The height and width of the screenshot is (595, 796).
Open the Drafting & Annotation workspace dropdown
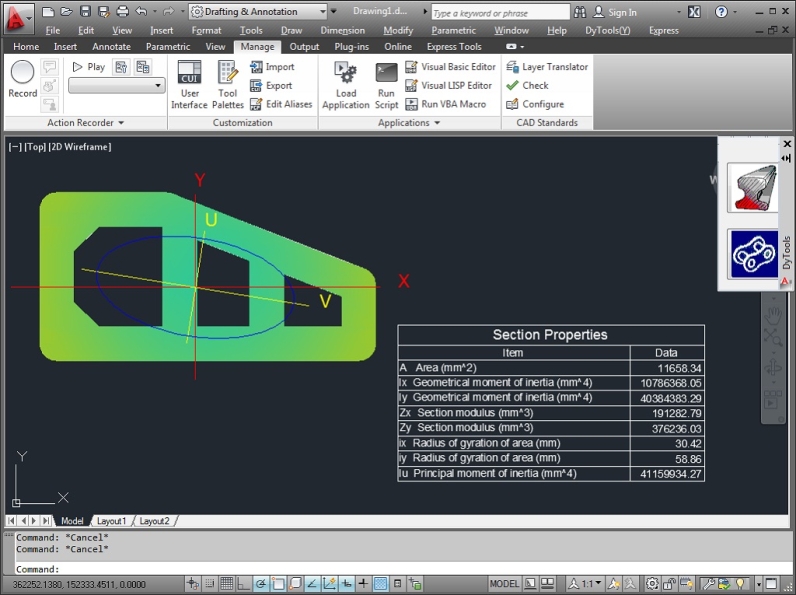click(258, 12)
